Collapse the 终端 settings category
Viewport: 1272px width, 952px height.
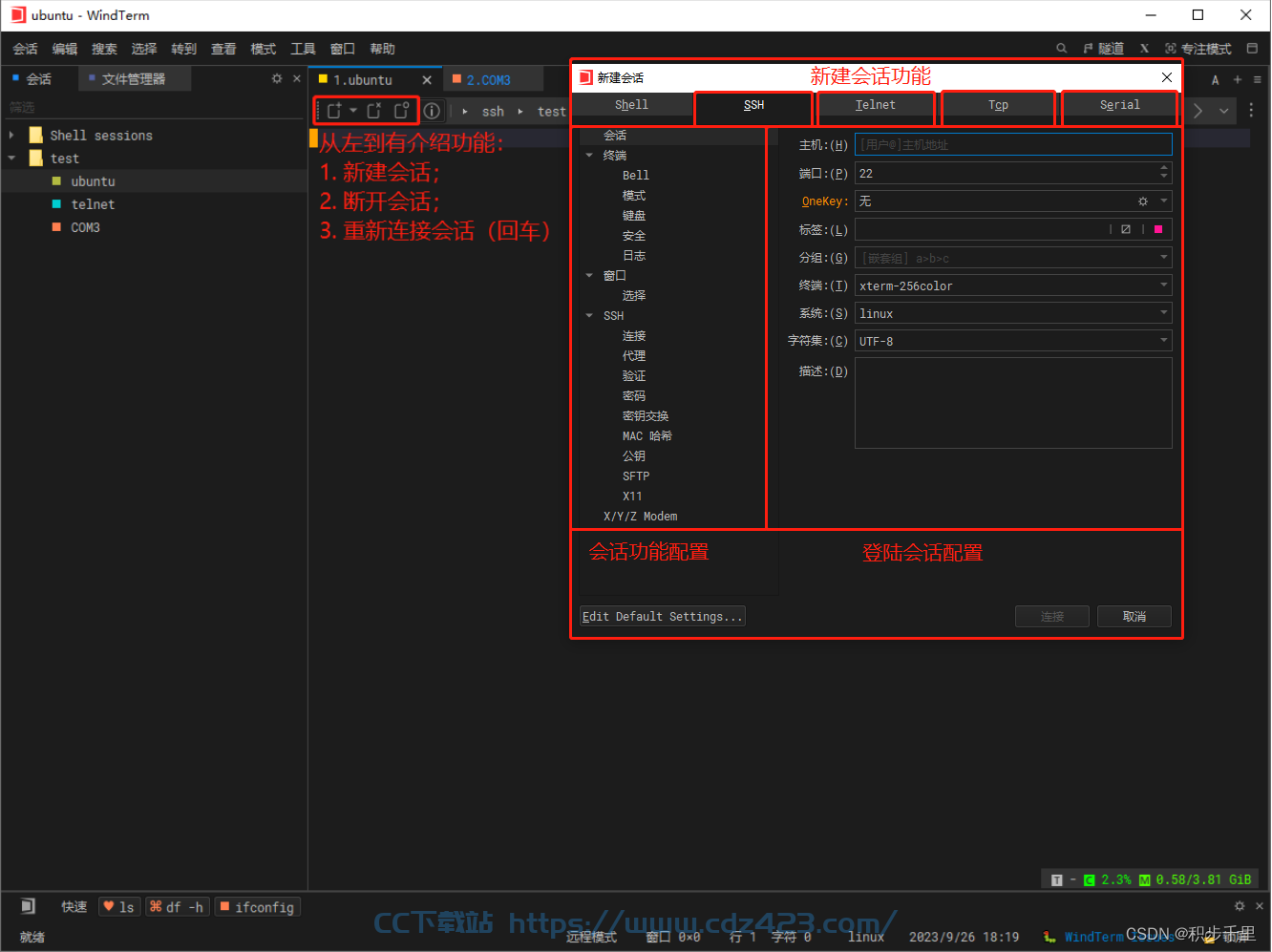(x=589, y=155)
